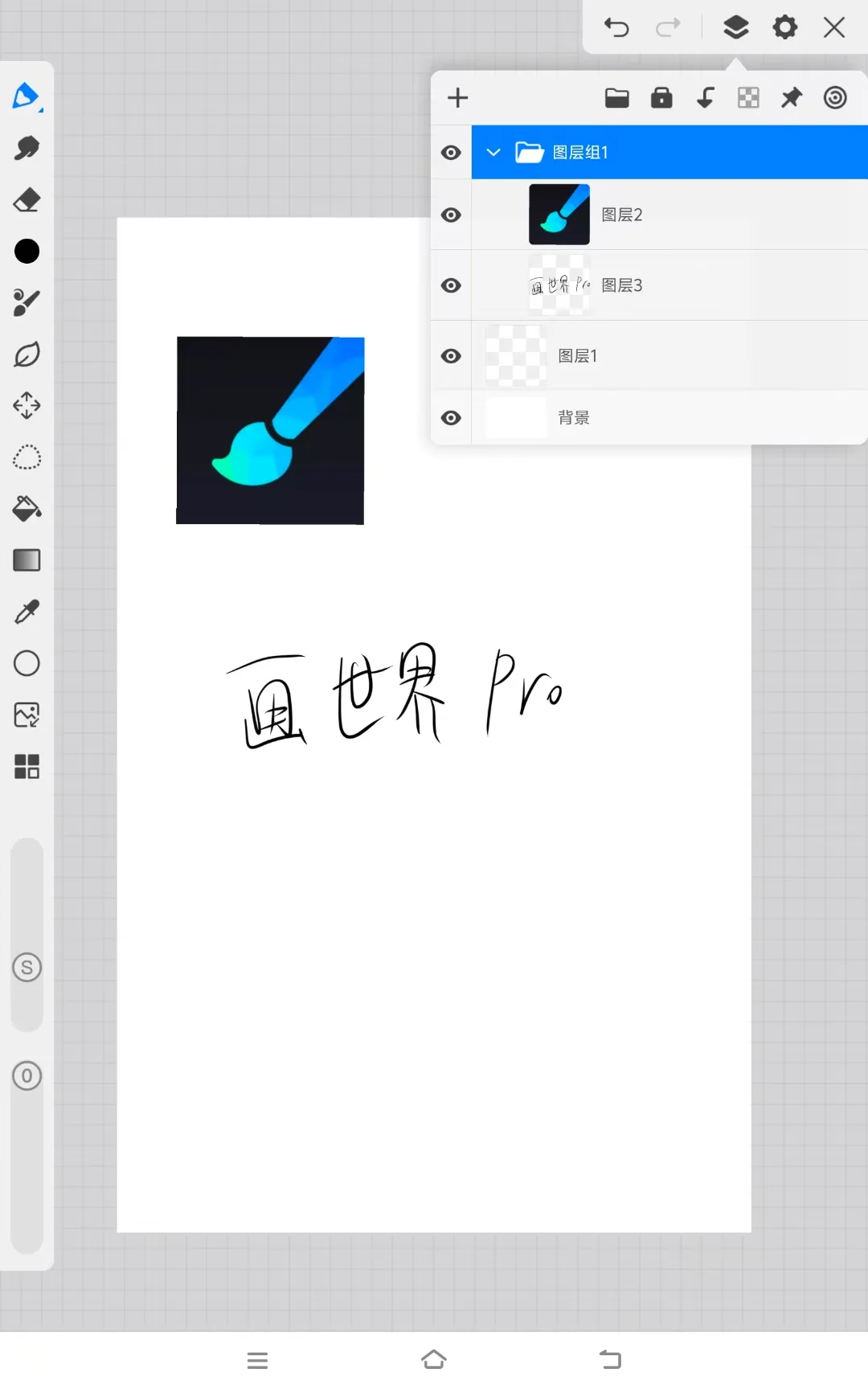Go to Android home screen
The width and height of the screenshot is (868, 1389).
[434, 1359]
